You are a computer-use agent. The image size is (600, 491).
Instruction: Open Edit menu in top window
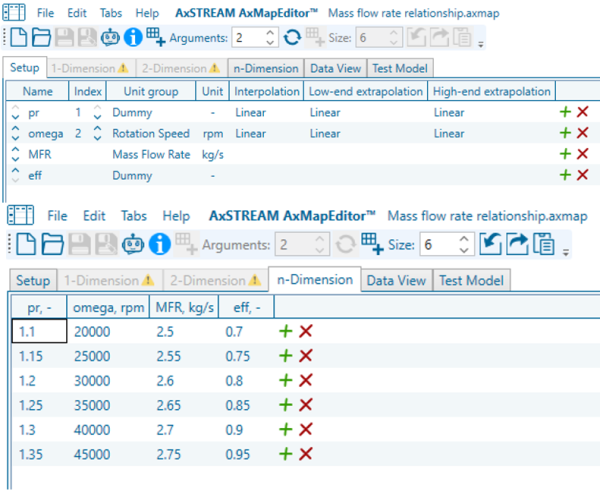coord(77,13)
